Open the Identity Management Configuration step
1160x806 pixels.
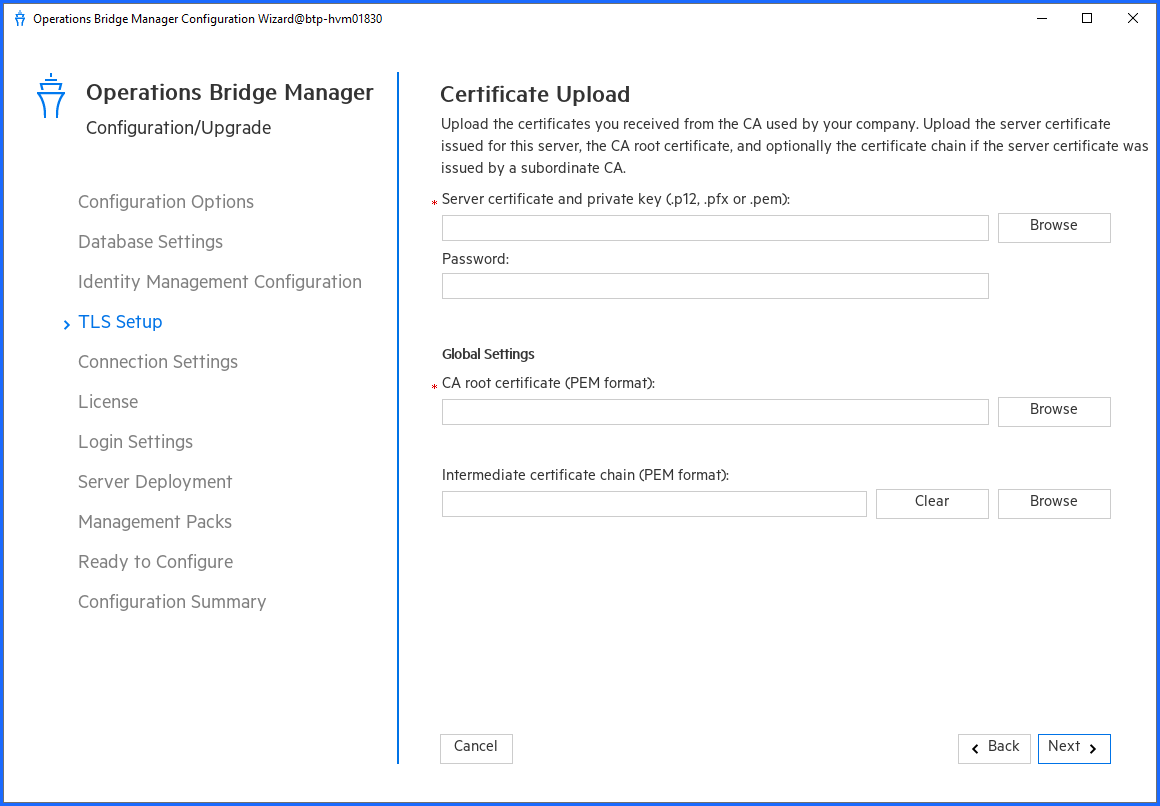point(219,282)
